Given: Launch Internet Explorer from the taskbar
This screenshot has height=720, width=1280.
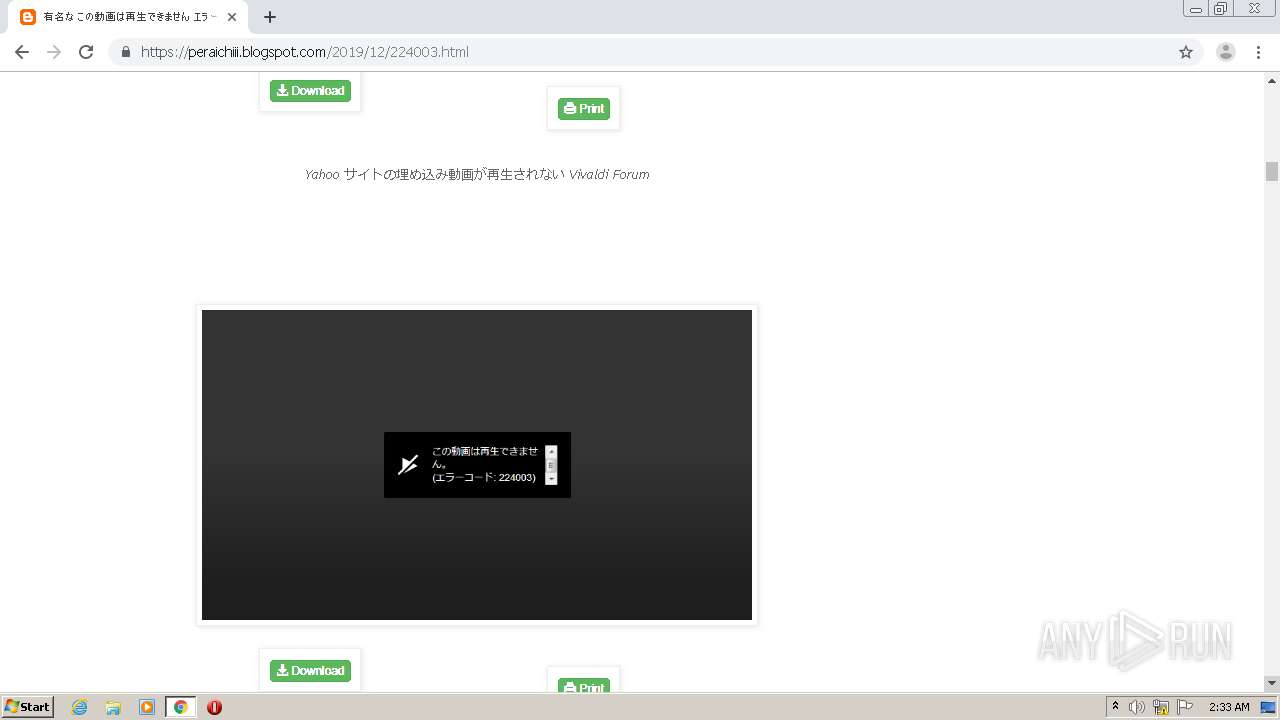Looking at the screenshot, I should pyautogui.click(x=80, y=707).
